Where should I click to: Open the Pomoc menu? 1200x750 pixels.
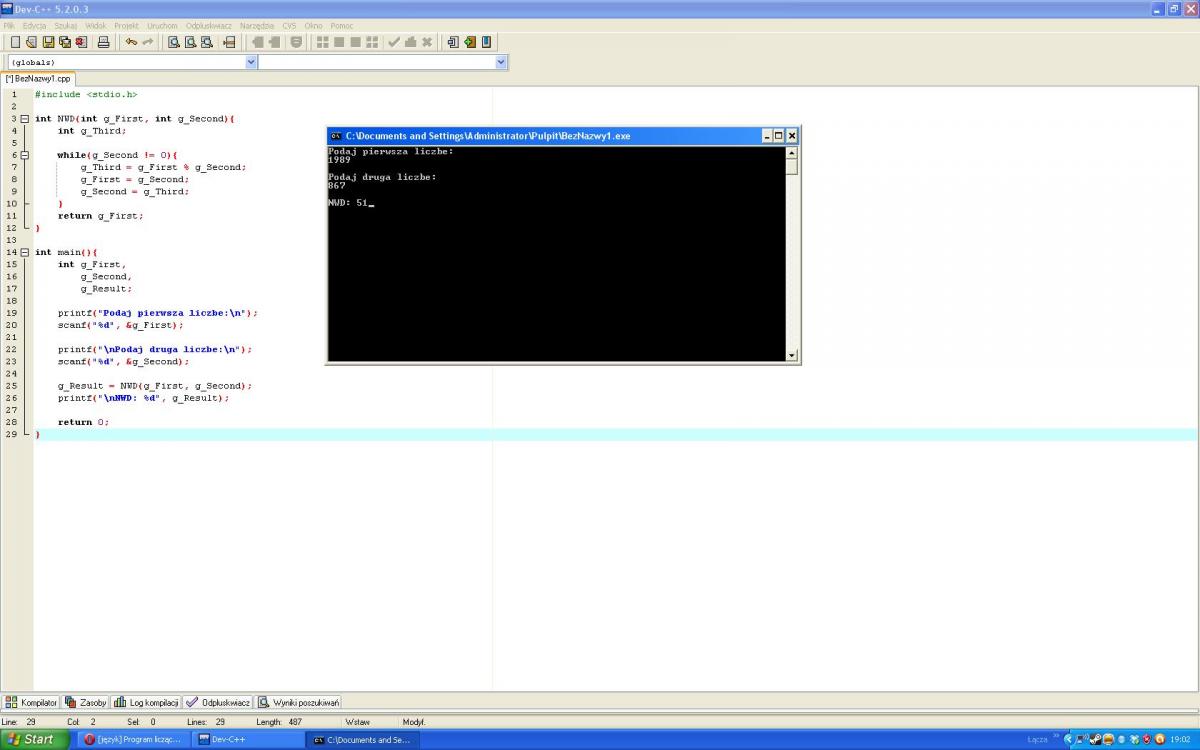(342, 25)
